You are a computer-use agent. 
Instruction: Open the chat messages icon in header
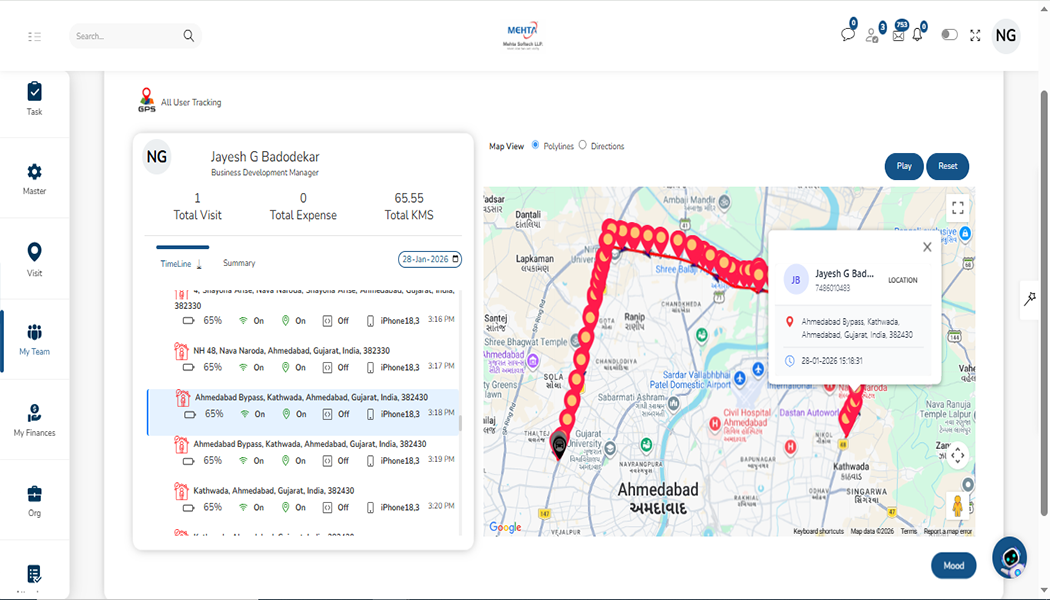pos(847,35)
